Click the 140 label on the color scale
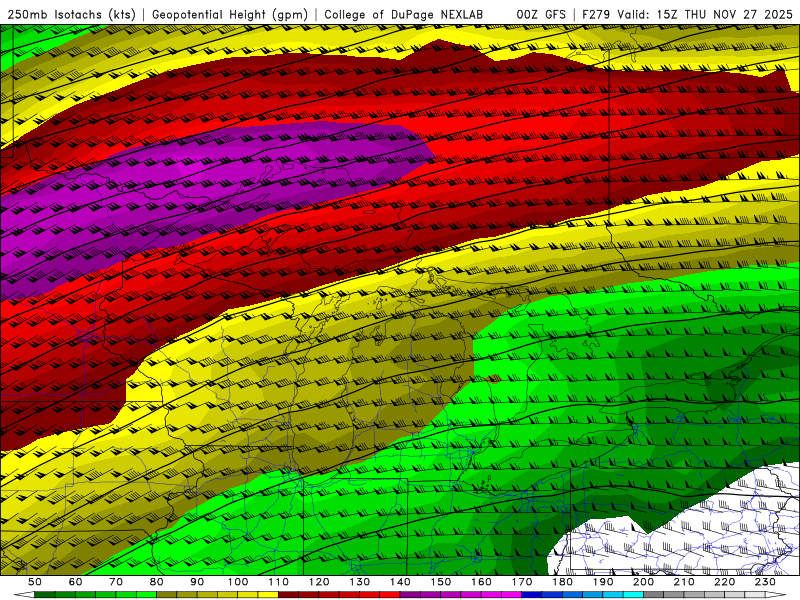This screenshot has width=800, height=600. point(400,582)
